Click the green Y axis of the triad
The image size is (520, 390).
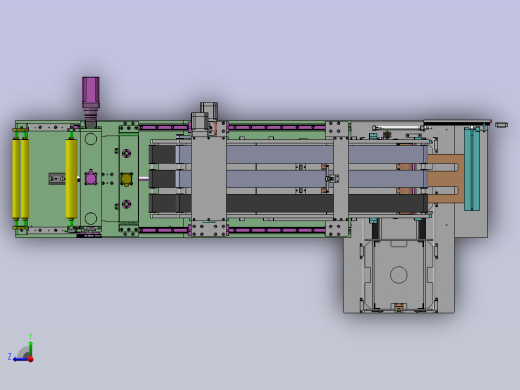(x=31, y=348)
